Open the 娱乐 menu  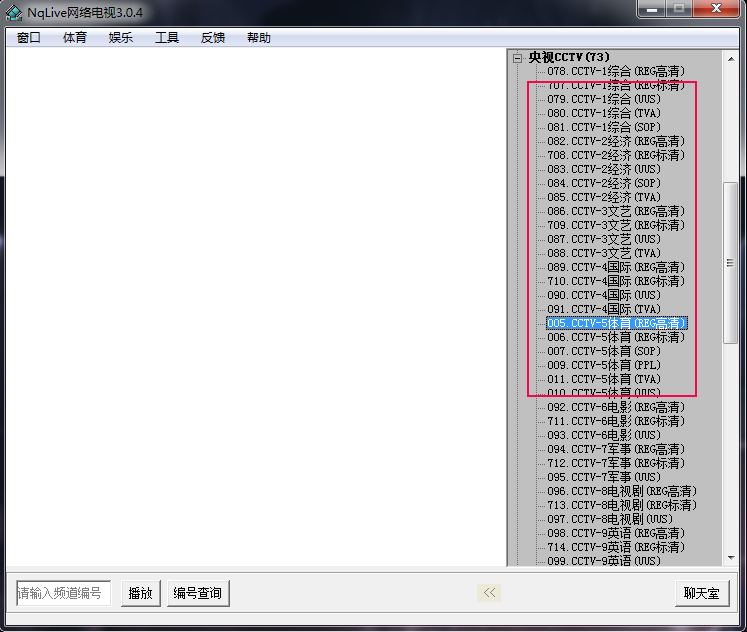pyautogui.click(x=121, y=38)
